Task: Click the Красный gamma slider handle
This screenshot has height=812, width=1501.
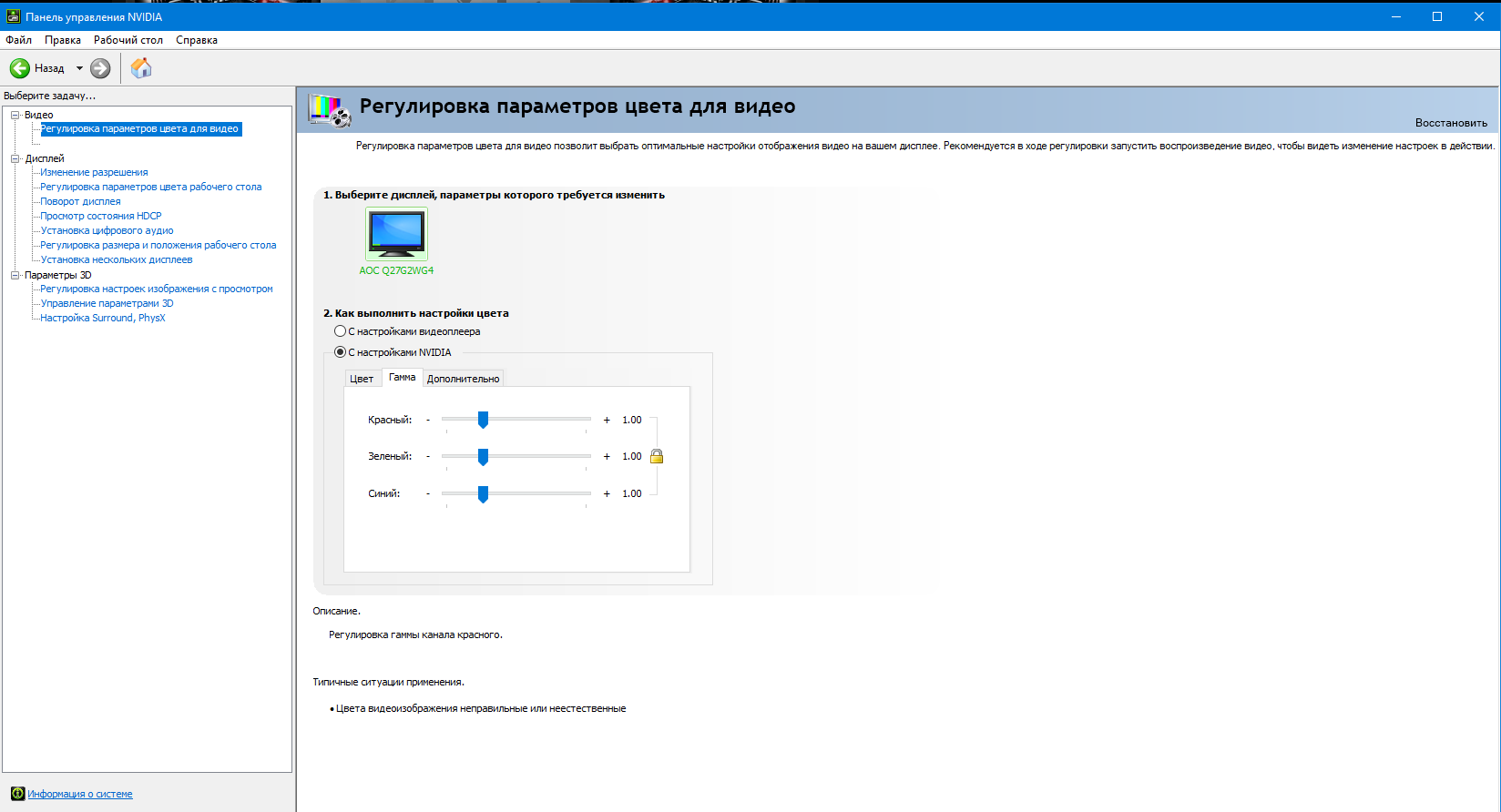Action: coord(483,420)
